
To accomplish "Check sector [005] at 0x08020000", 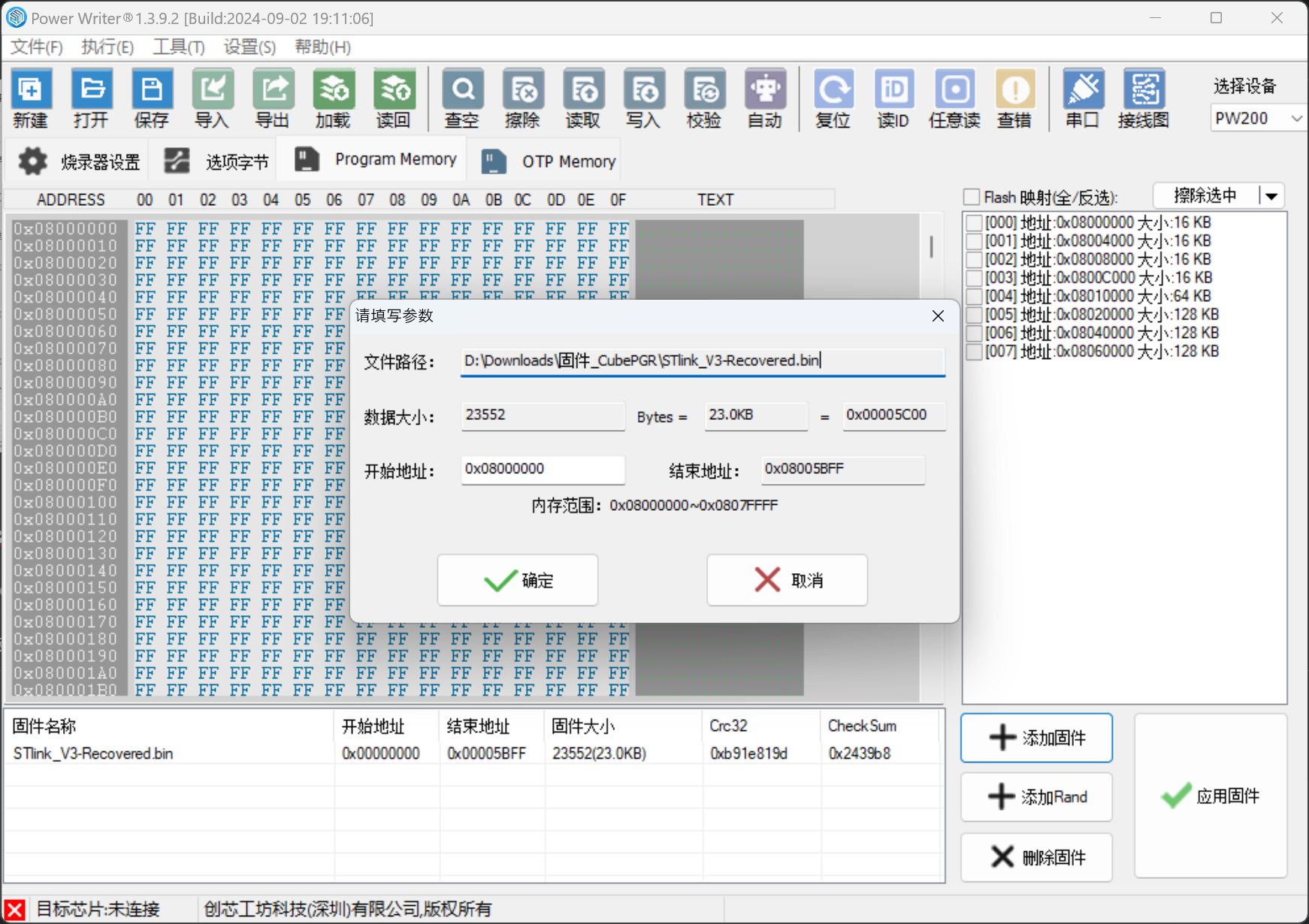I will click(974, 315).
